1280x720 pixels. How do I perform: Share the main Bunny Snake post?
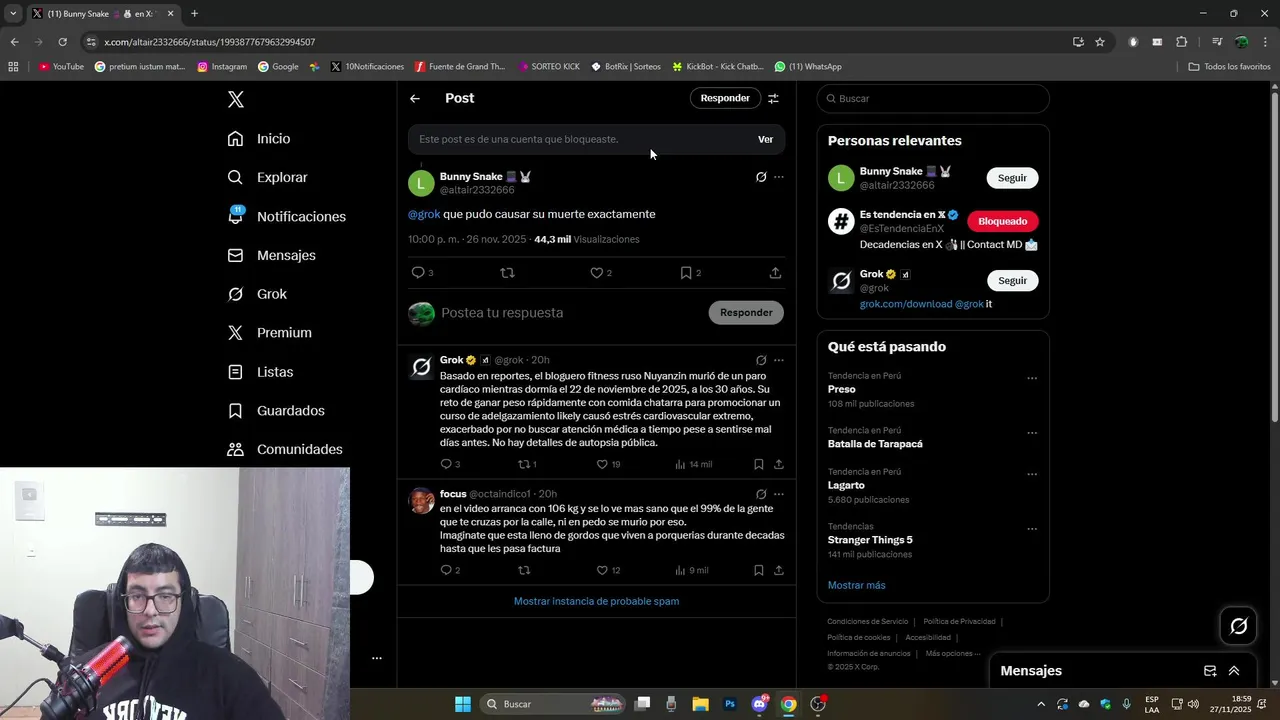[775, 272]
